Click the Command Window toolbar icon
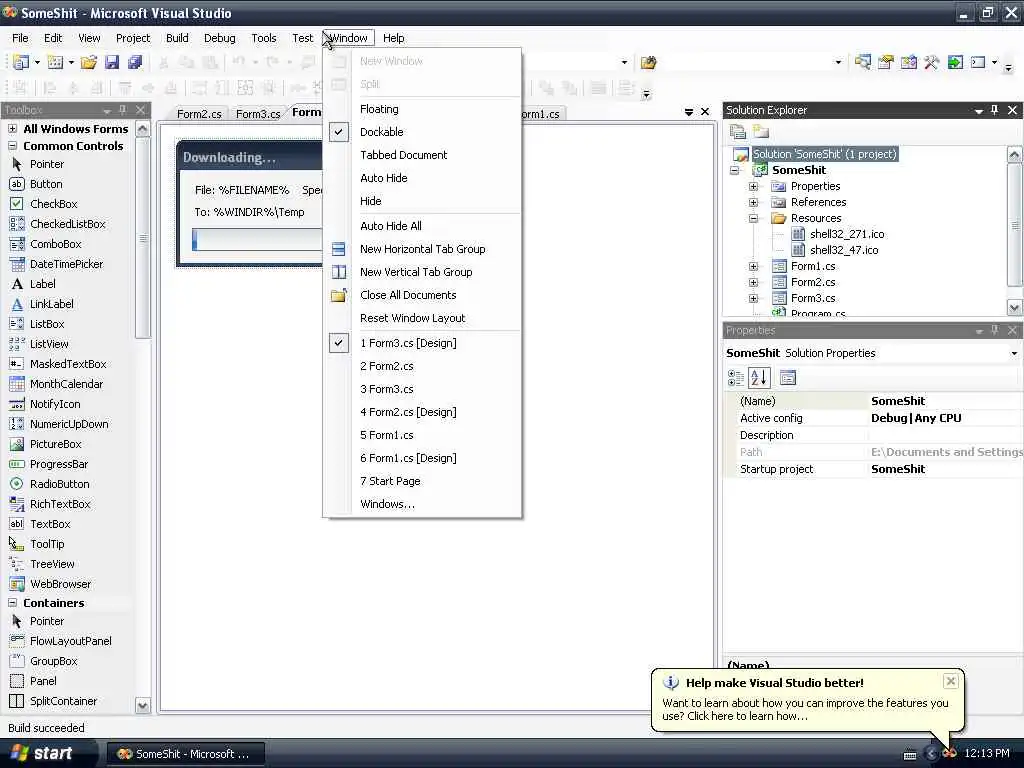 (978, 63)
